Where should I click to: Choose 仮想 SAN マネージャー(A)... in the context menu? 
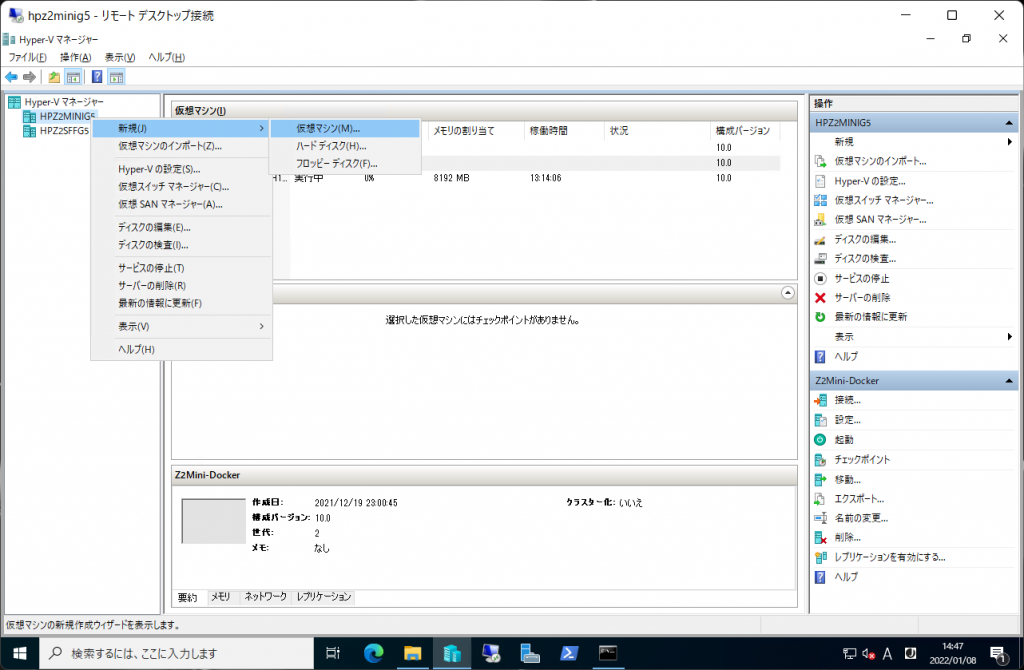[182, 204]
